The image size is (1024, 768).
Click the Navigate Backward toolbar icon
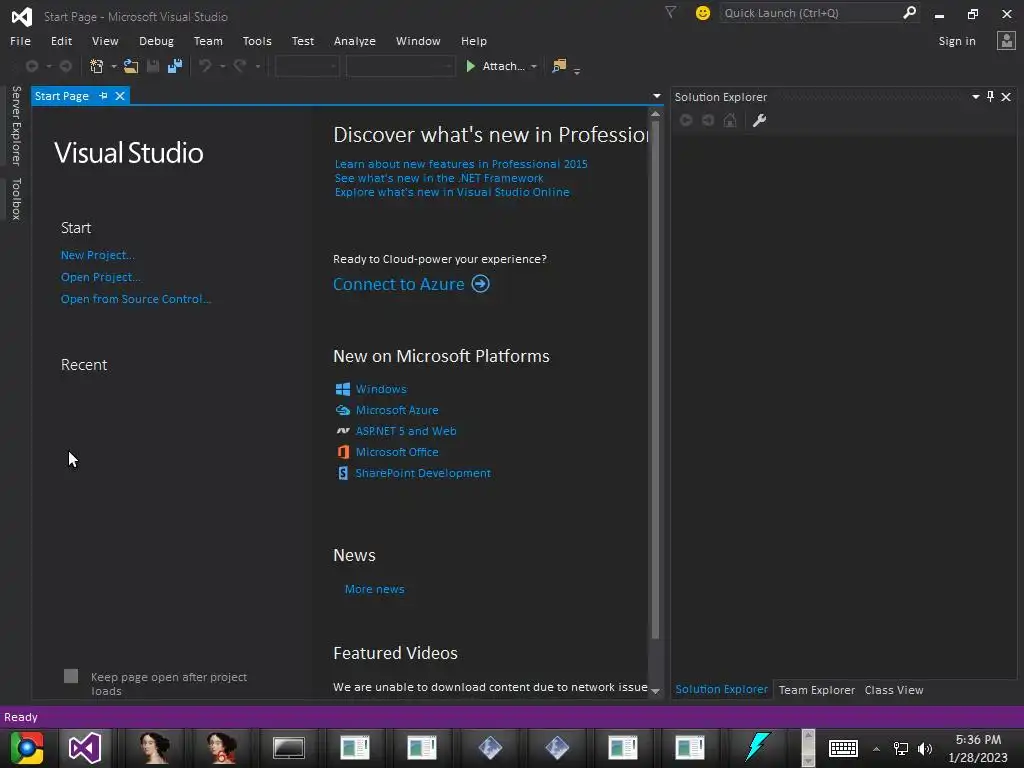click(x=31, y=66)
